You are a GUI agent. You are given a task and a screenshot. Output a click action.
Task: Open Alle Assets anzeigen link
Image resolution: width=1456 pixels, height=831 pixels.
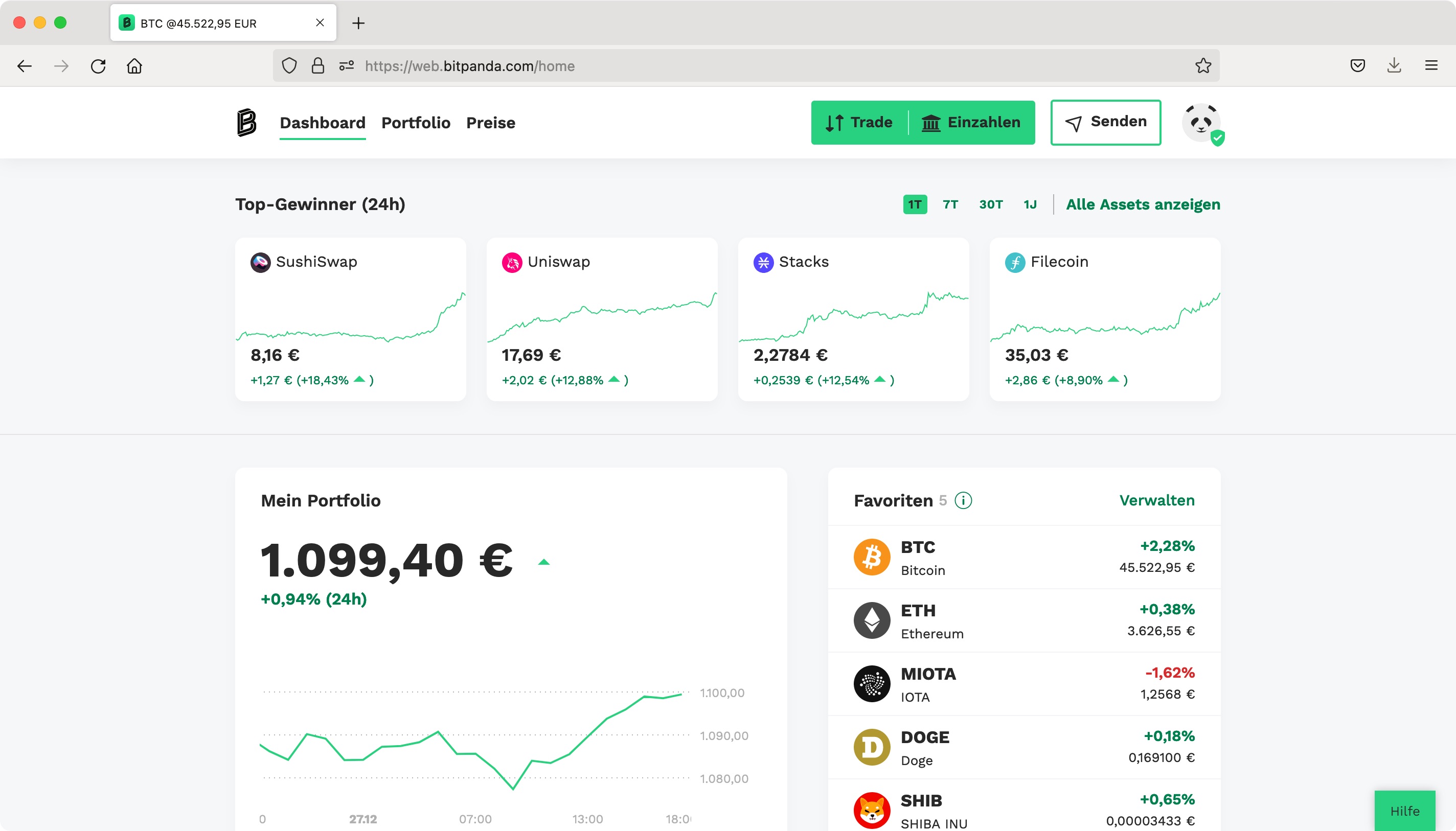pos(1143,204)
